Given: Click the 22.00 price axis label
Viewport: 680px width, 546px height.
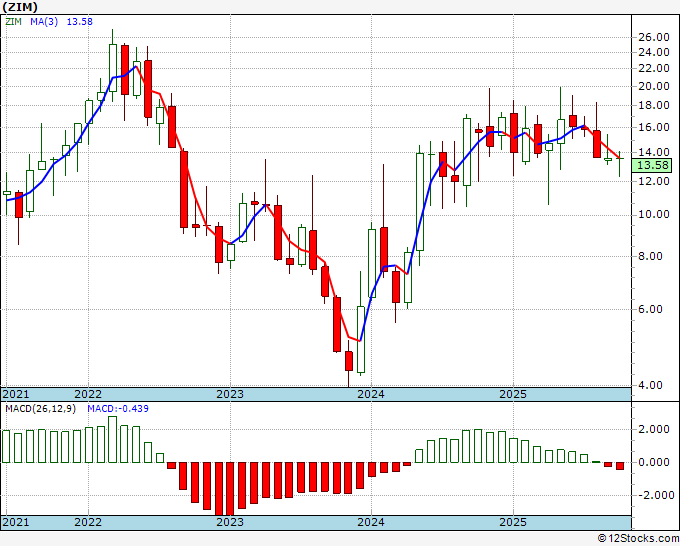Looking at the screenshot, I should (x=654, y=69).
